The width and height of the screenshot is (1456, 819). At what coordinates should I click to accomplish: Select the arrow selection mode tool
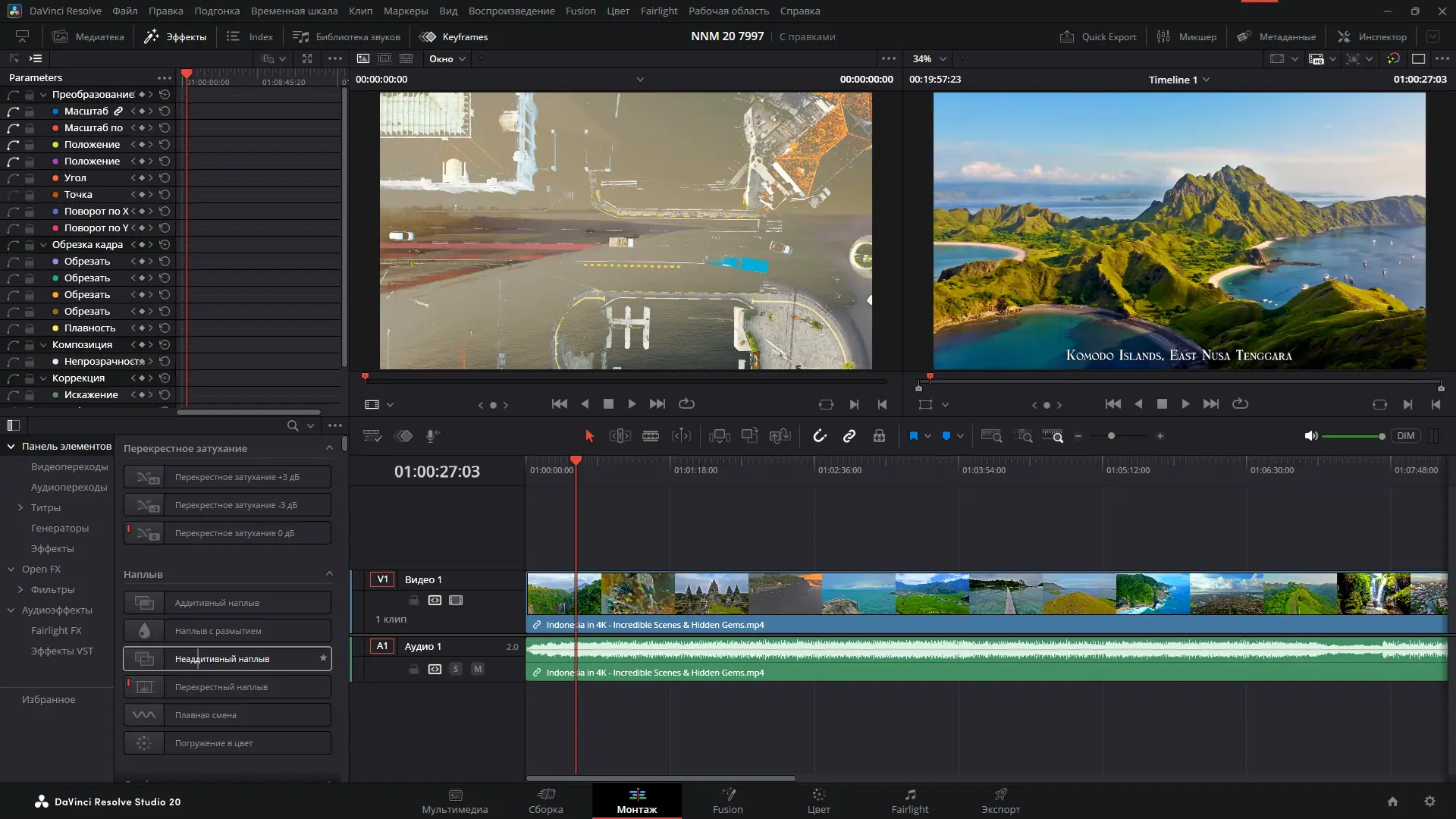click(589, 436)
